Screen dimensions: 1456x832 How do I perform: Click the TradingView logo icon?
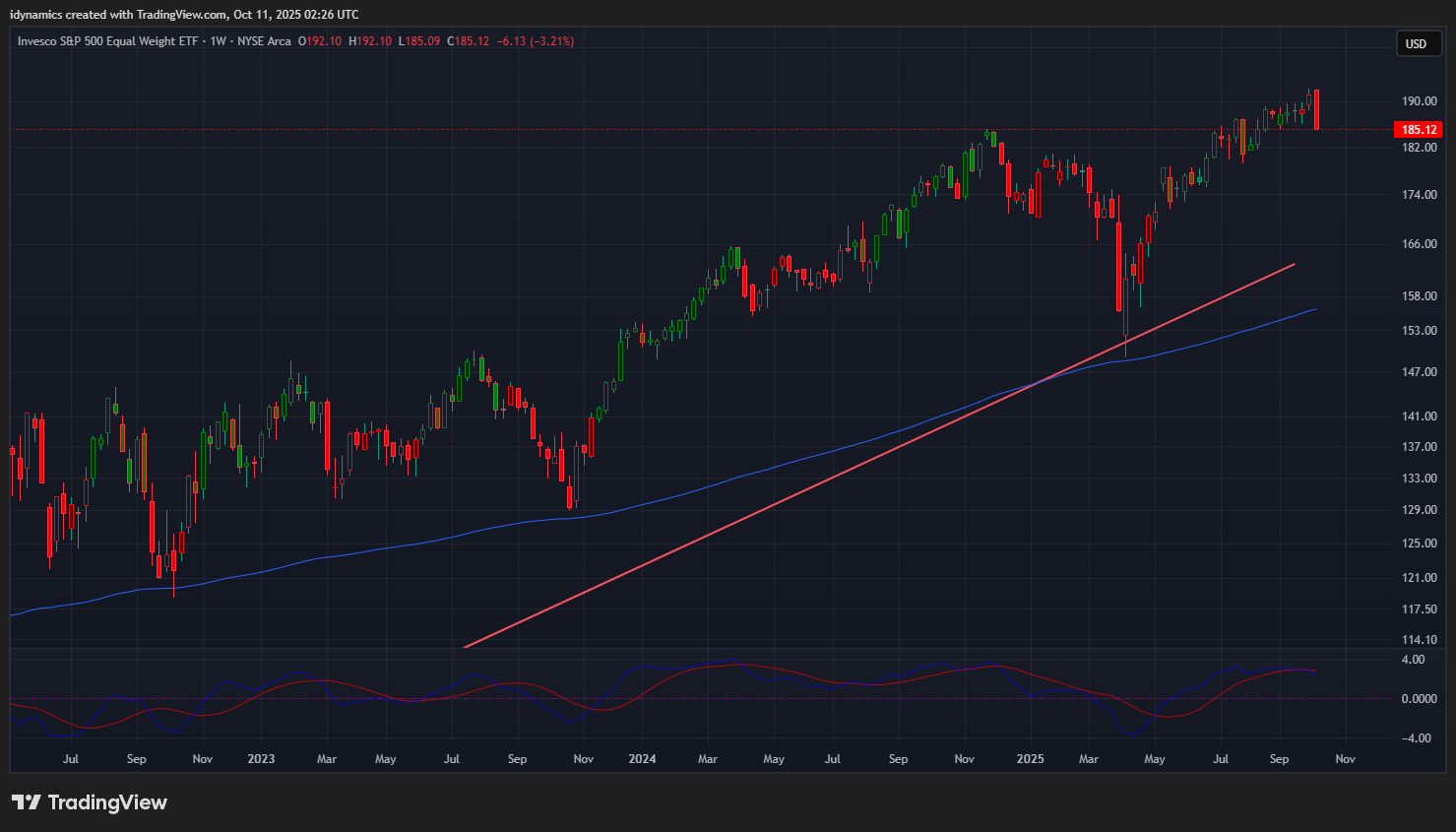click(26, 802)
